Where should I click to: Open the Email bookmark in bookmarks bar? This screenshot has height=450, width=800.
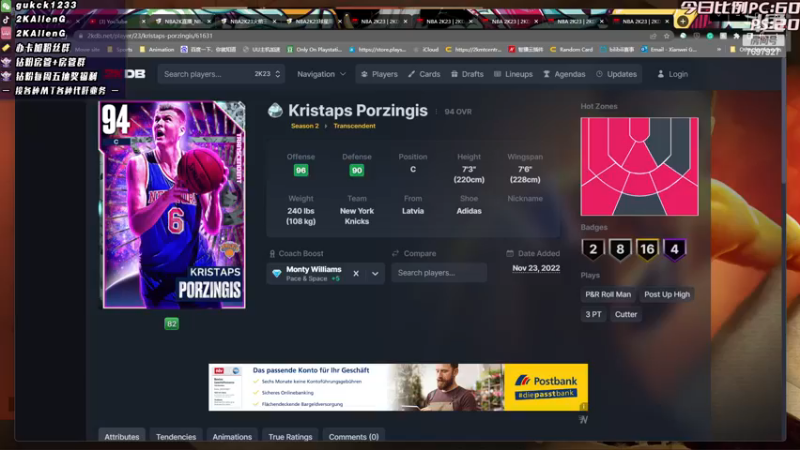click(x=669, y=49)
